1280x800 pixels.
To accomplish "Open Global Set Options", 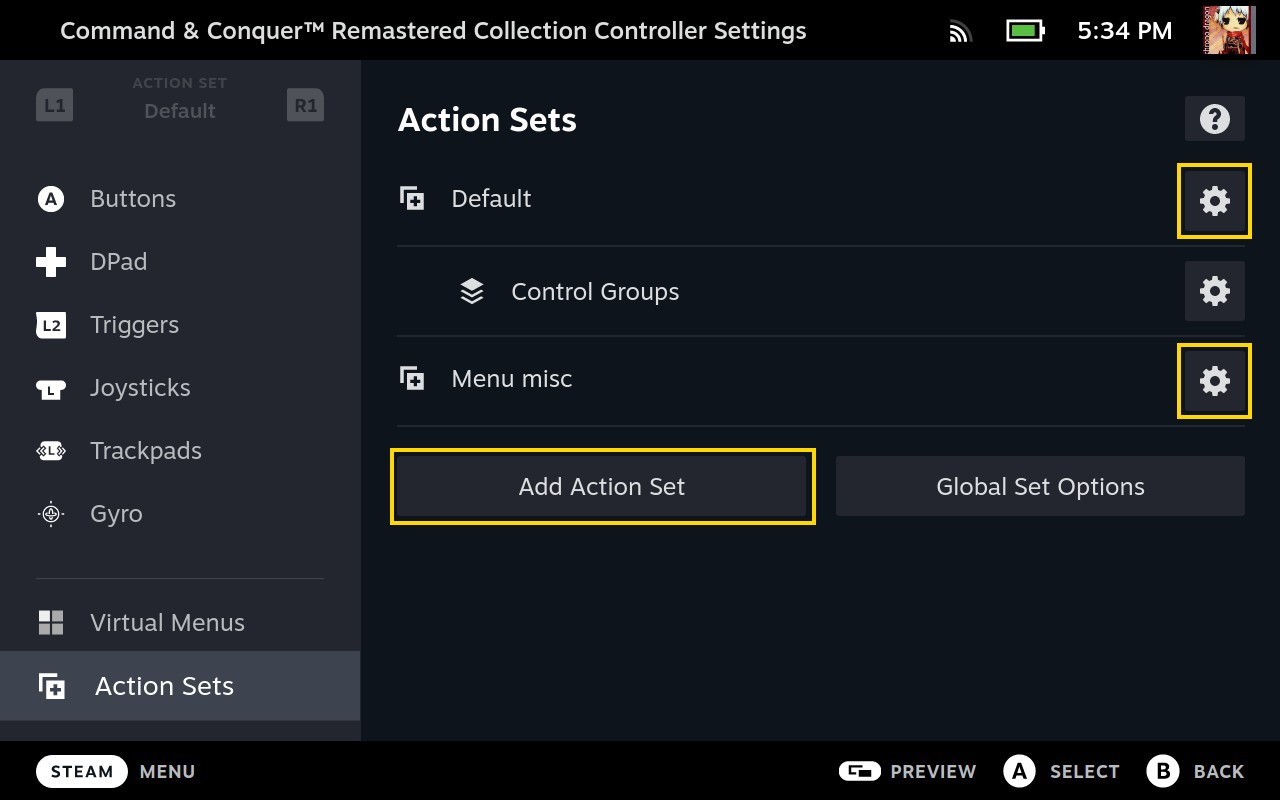I will point(1040,486).
